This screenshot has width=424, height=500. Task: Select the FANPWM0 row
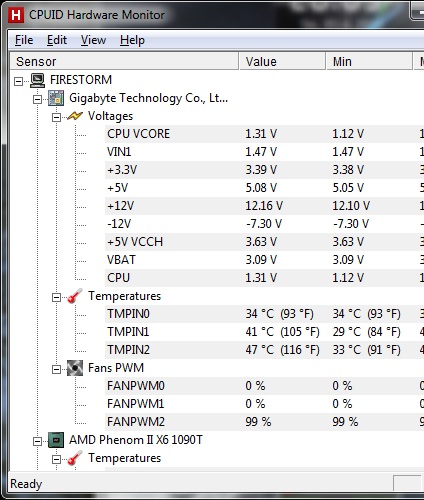(x=264, y=386)
